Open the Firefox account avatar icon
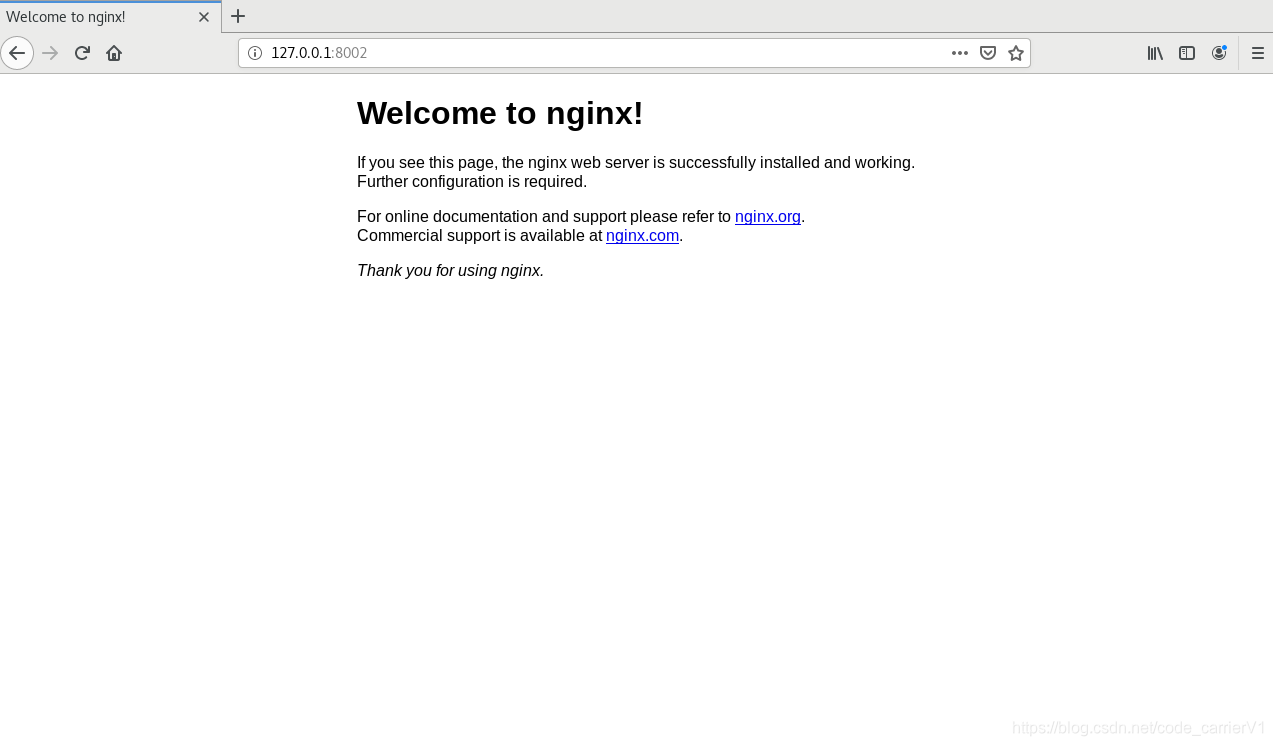The image size is (1273, 746). point(1219,53)
